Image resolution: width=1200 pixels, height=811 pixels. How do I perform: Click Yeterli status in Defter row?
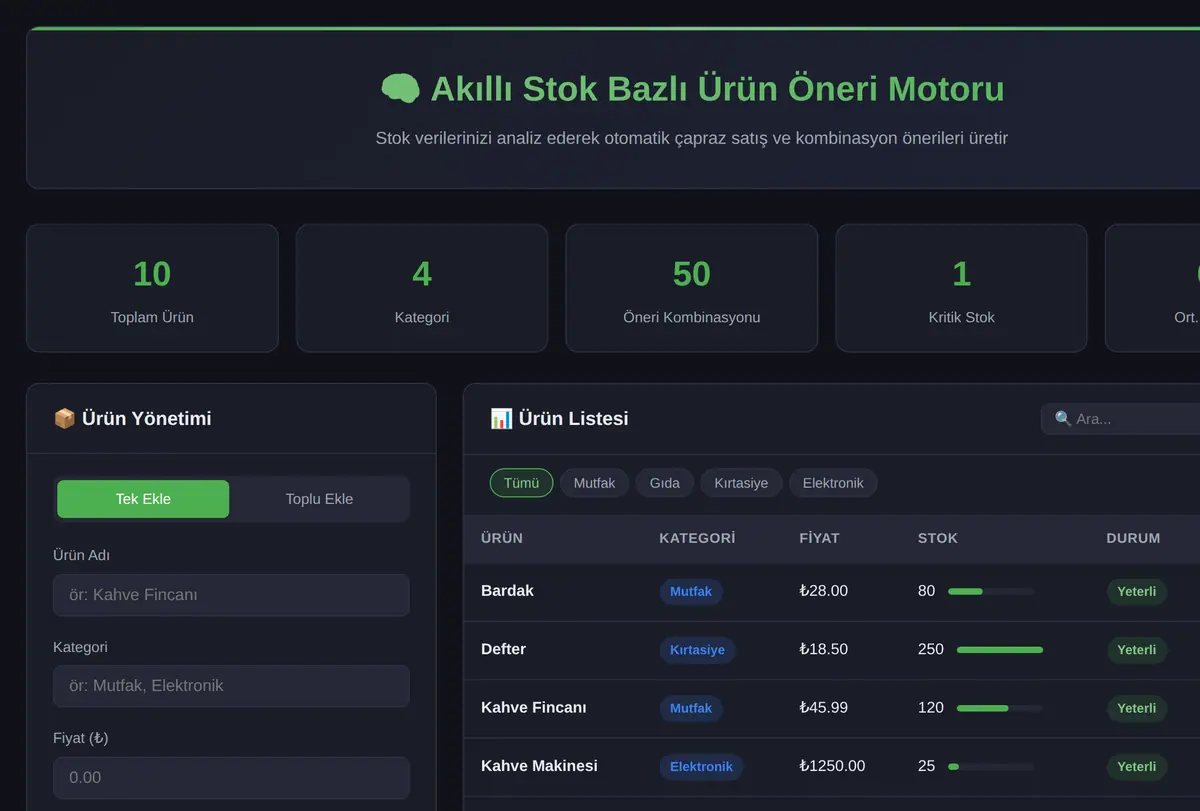coord(1137,650)
